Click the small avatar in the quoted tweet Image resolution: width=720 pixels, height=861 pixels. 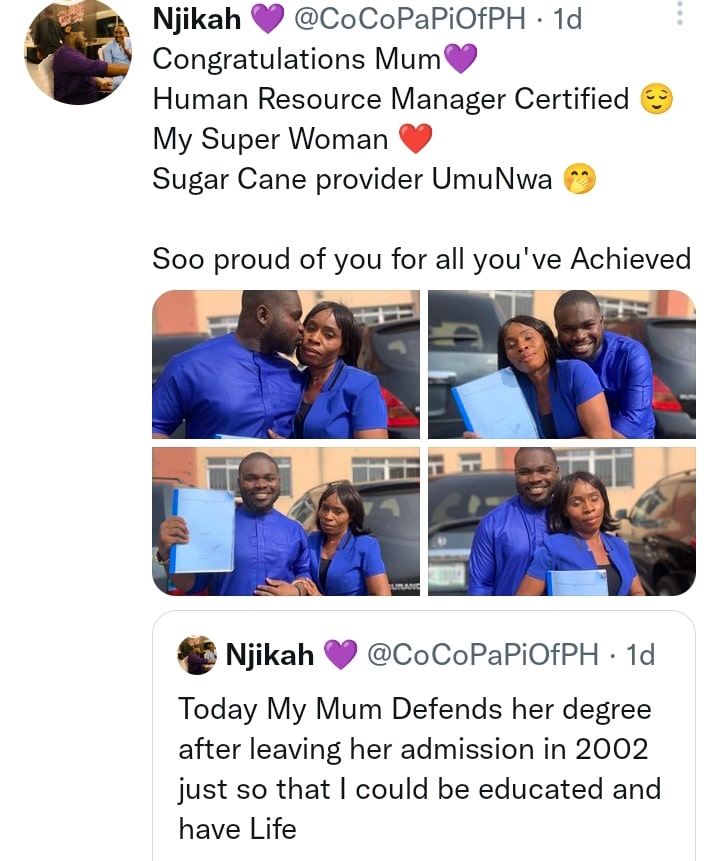[198, 655]
